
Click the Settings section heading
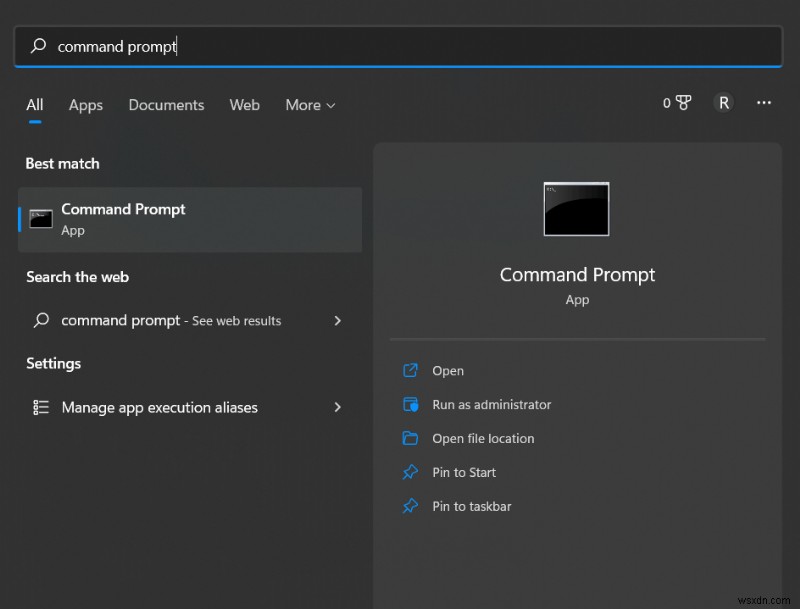click(x=54, y=363)
